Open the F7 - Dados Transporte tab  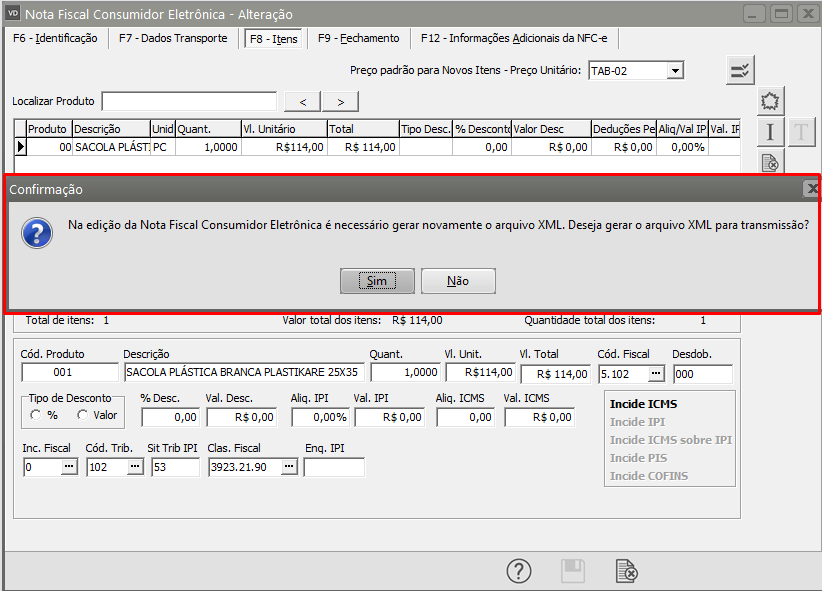pyautogui.click(x=173, y=38)
